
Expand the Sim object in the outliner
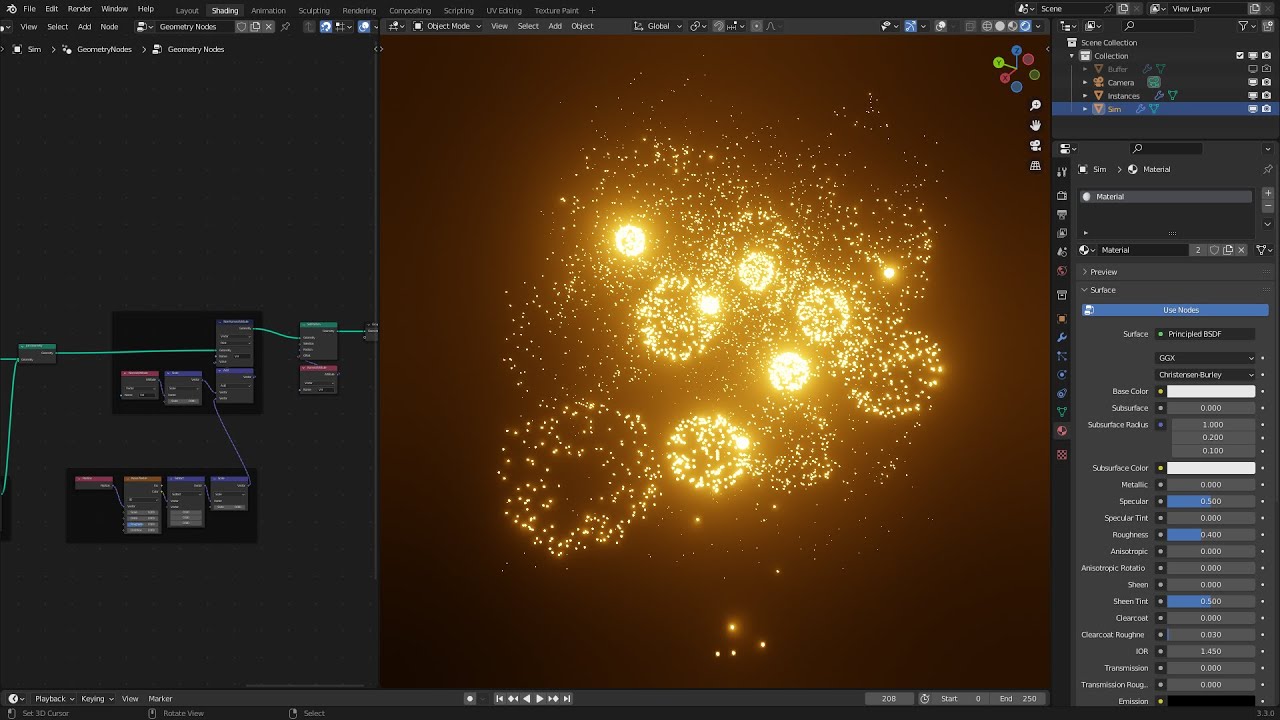pos(1085,109)
